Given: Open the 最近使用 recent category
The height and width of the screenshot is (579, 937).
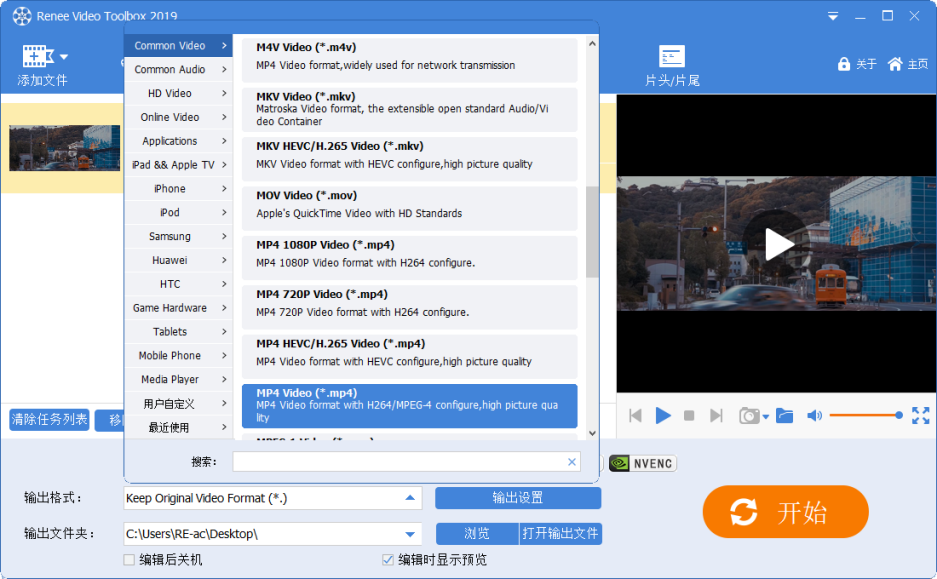Looking at the screenshot, I should [x=179, y=427].
